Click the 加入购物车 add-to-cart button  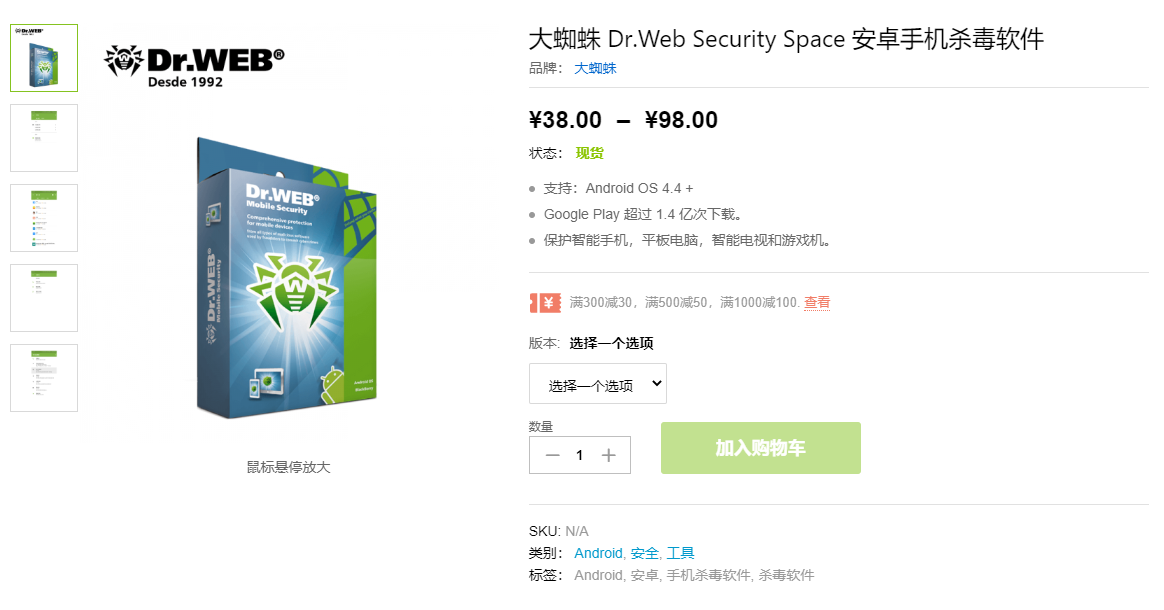[x=760, y=448]
